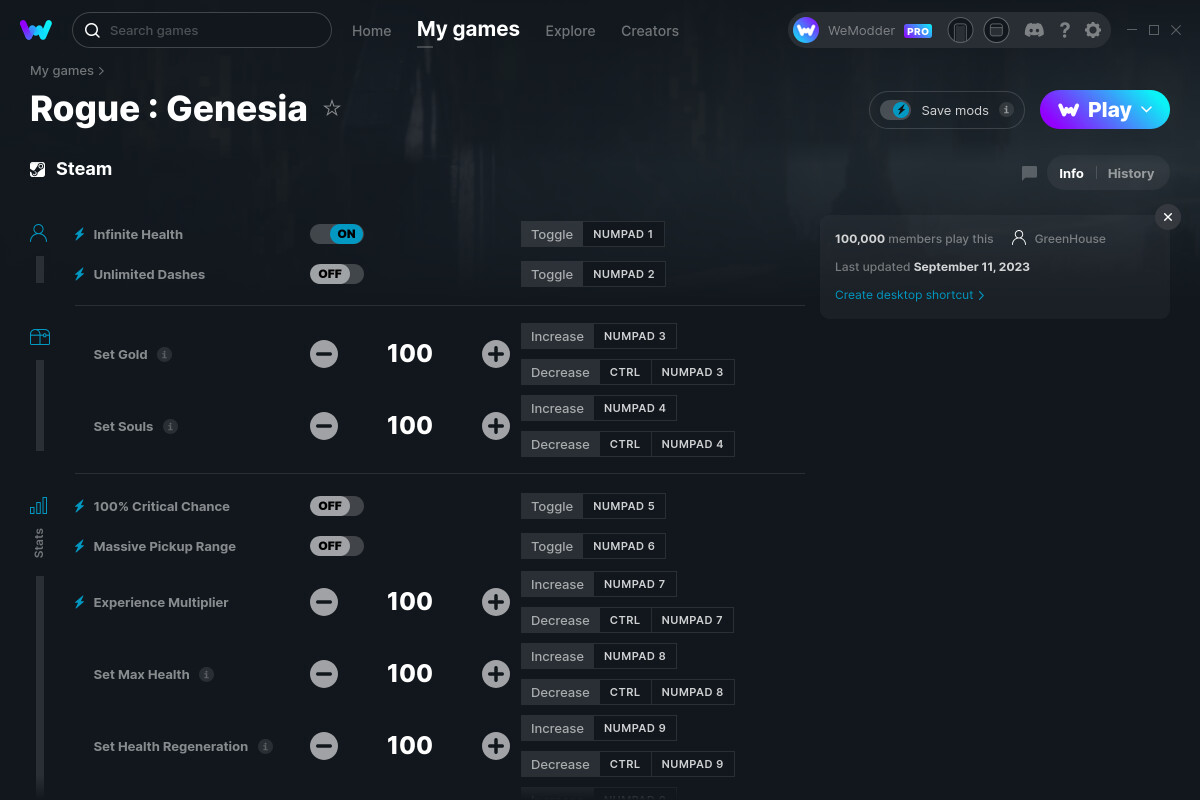Toggle Infinite Health off
This screenshot has height=800, width=1200.
[x=337, y=233]
